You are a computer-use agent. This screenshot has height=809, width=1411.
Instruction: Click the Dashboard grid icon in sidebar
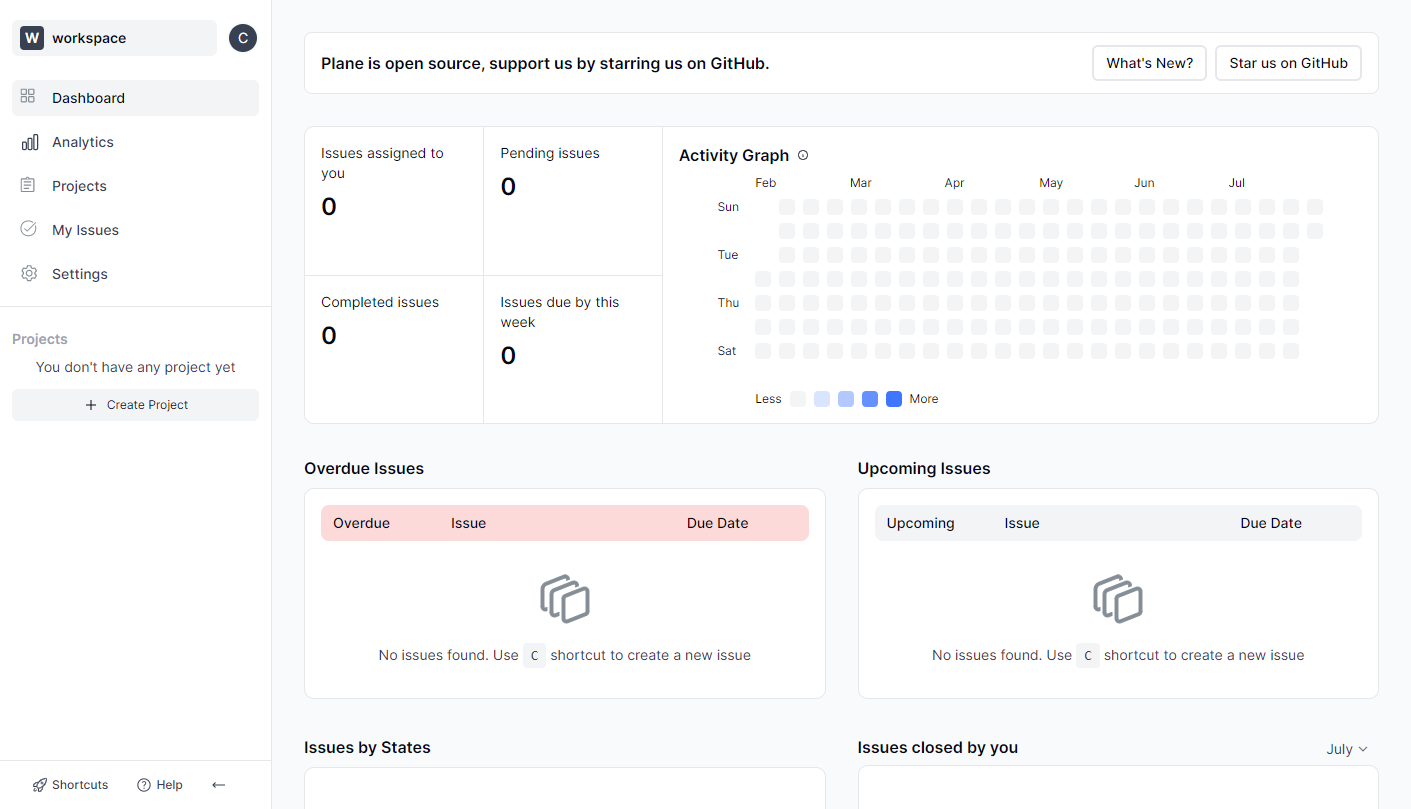28,97
